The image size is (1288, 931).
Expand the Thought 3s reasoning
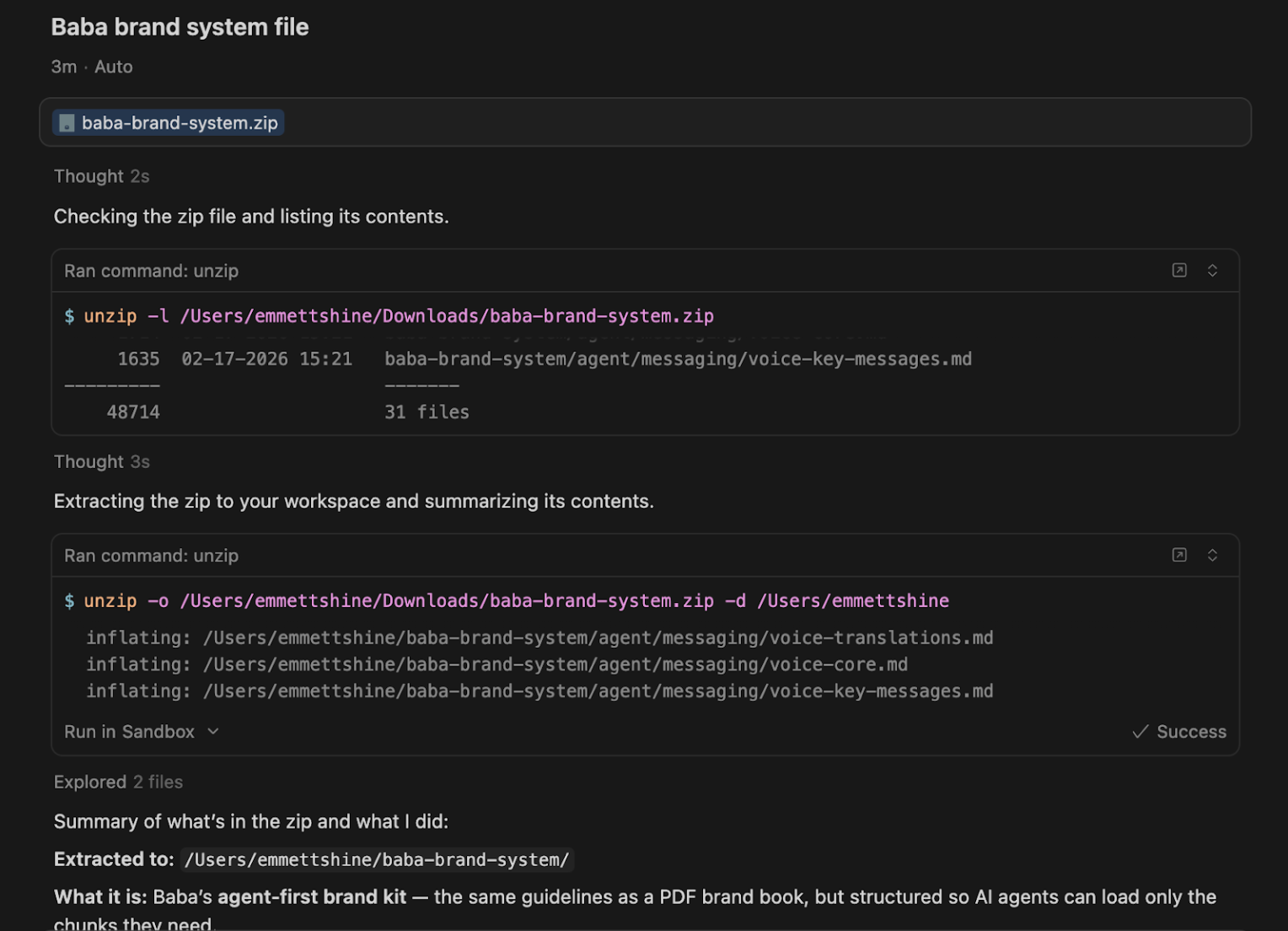point(101,462)
